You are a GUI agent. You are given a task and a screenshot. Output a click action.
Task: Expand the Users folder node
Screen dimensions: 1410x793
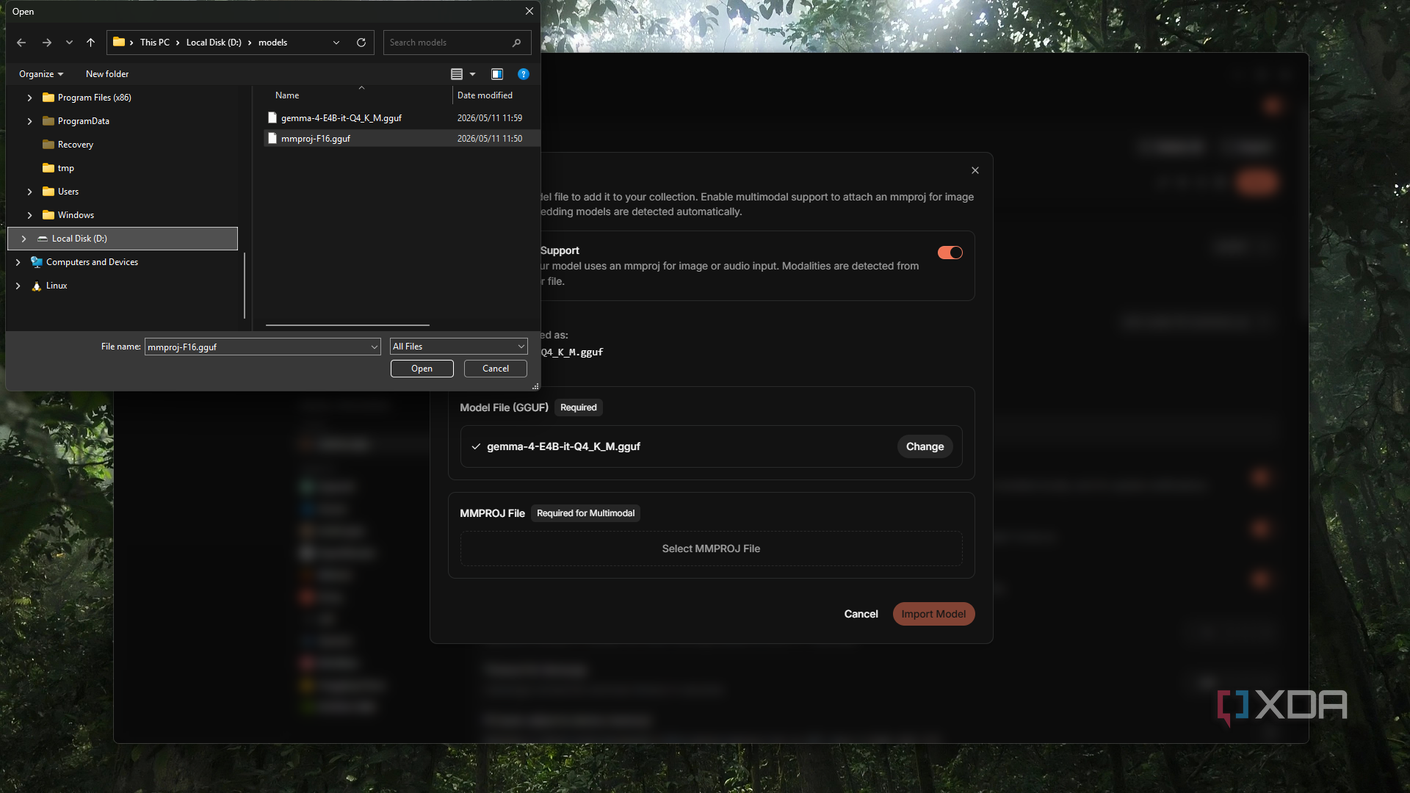pyautogui.click(x=30, y=192)
